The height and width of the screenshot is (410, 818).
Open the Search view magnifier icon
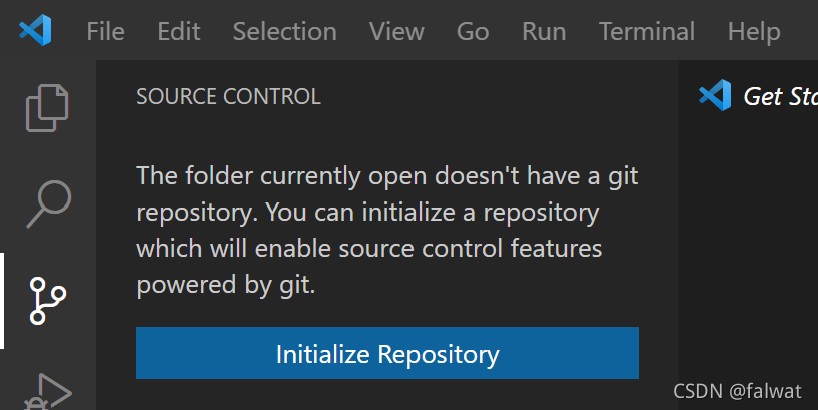pyautogui.click(x=49, y=204)
